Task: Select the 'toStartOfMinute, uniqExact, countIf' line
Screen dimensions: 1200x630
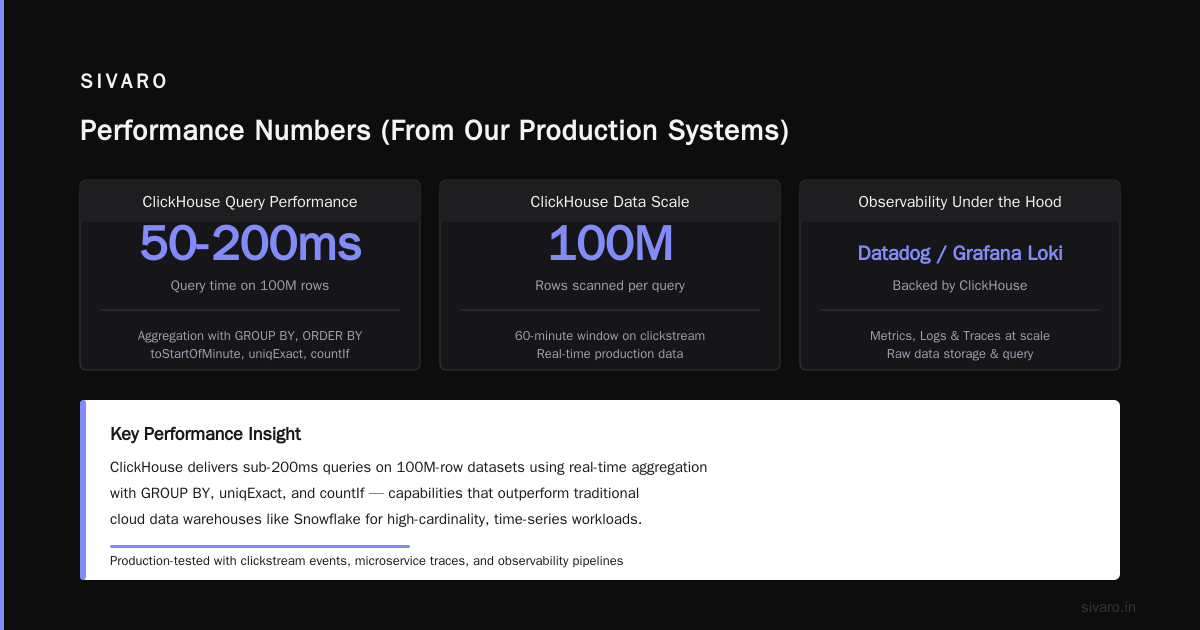Action: pos(250,354)
